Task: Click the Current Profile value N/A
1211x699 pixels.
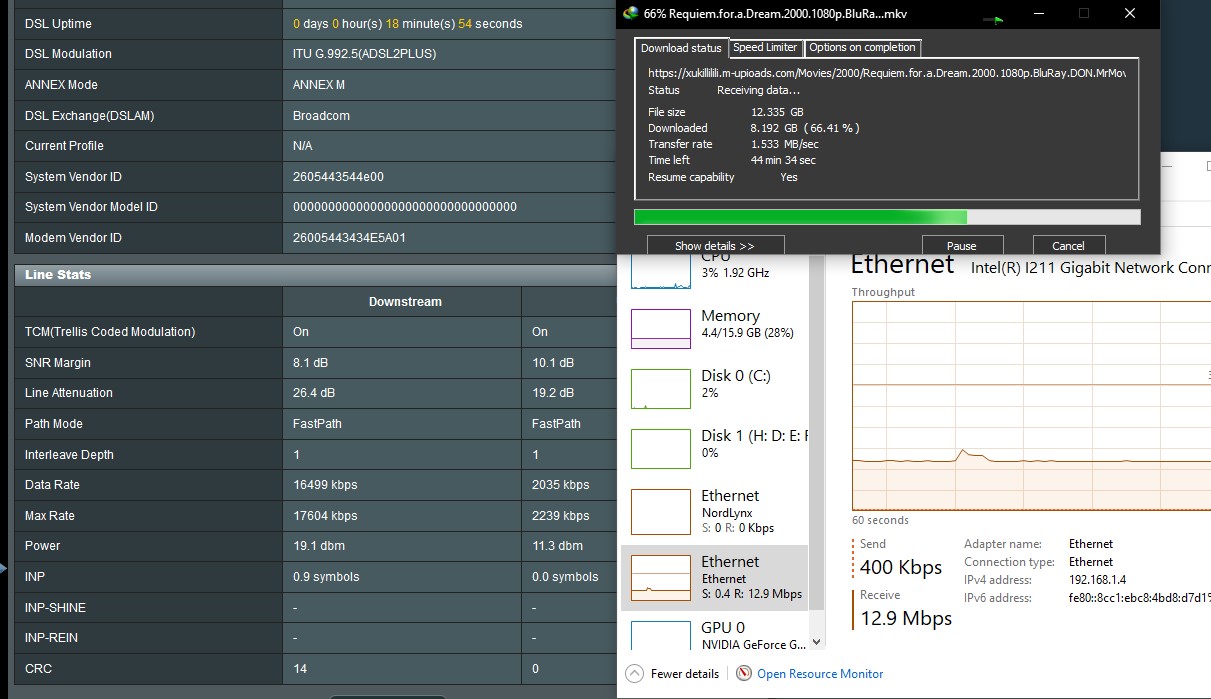Action: pyautogui.click(x=303, y=146)
